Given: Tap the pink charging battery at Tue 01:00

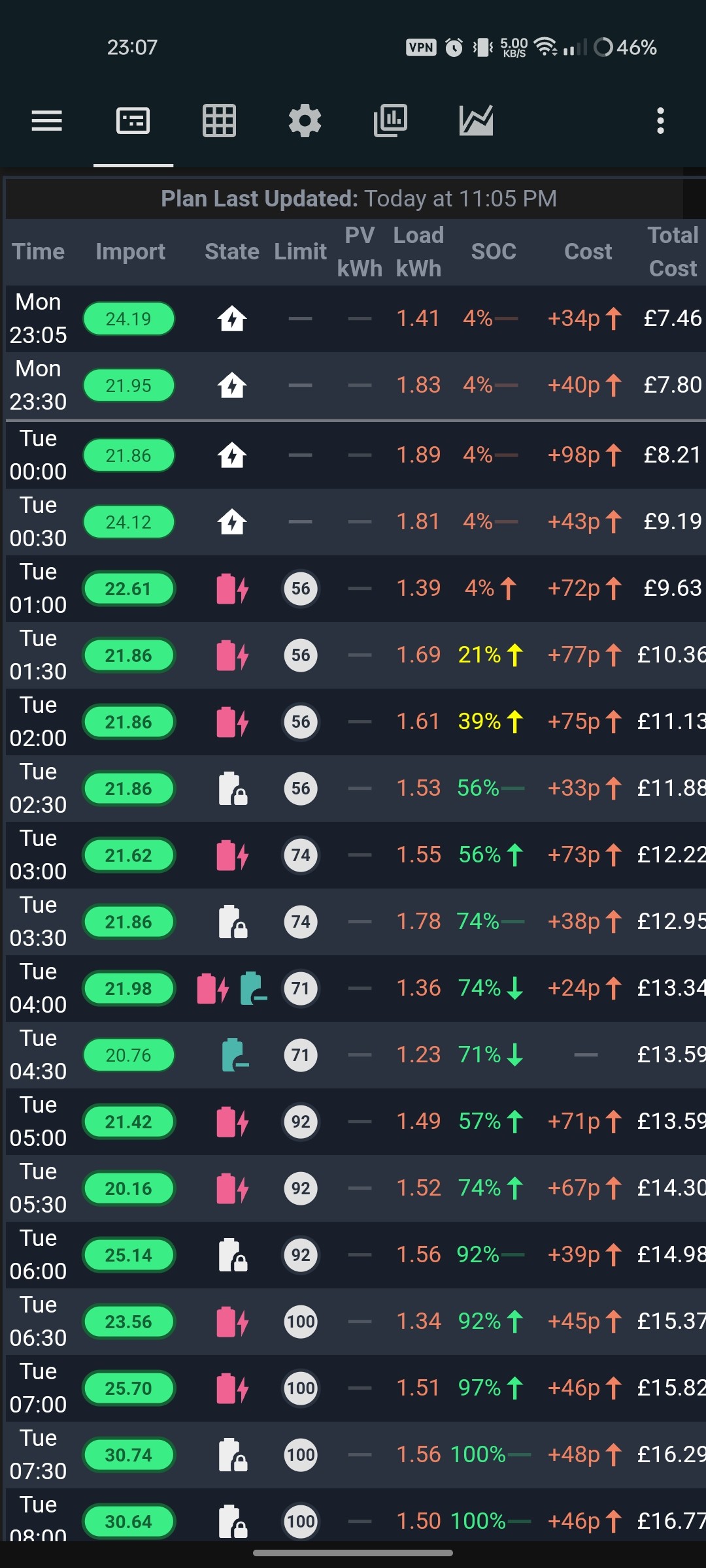Looking at the screenshot, I should [x=233, y=589].
